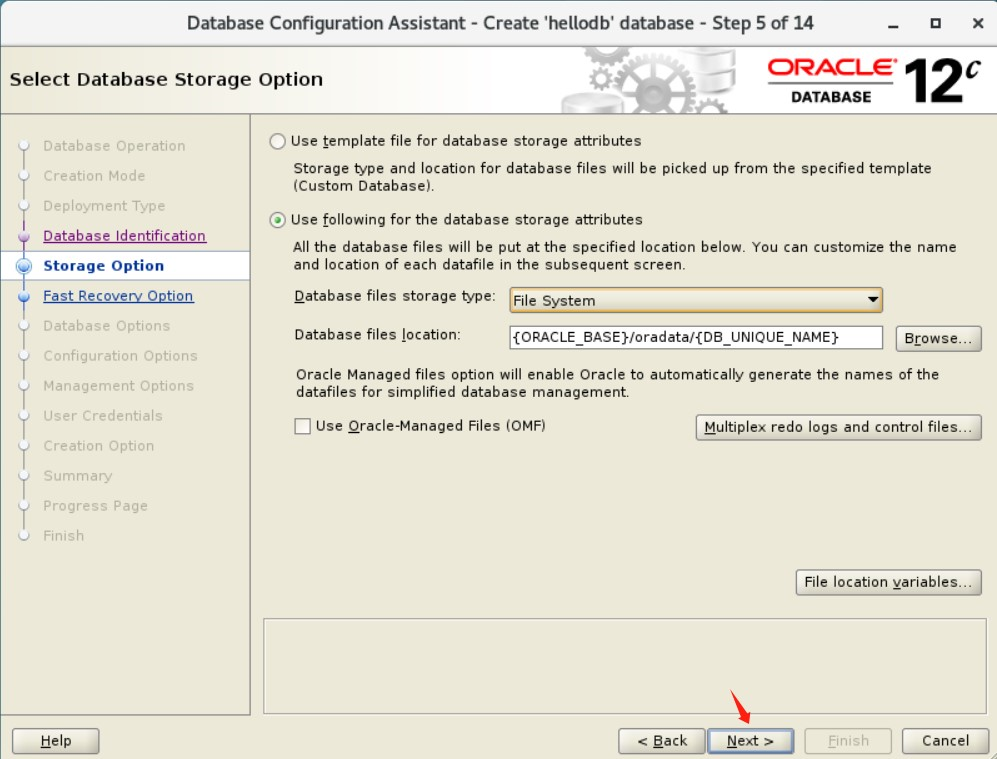Click the 'Database Options' step label
997x759 pixels.
point(107,326)
